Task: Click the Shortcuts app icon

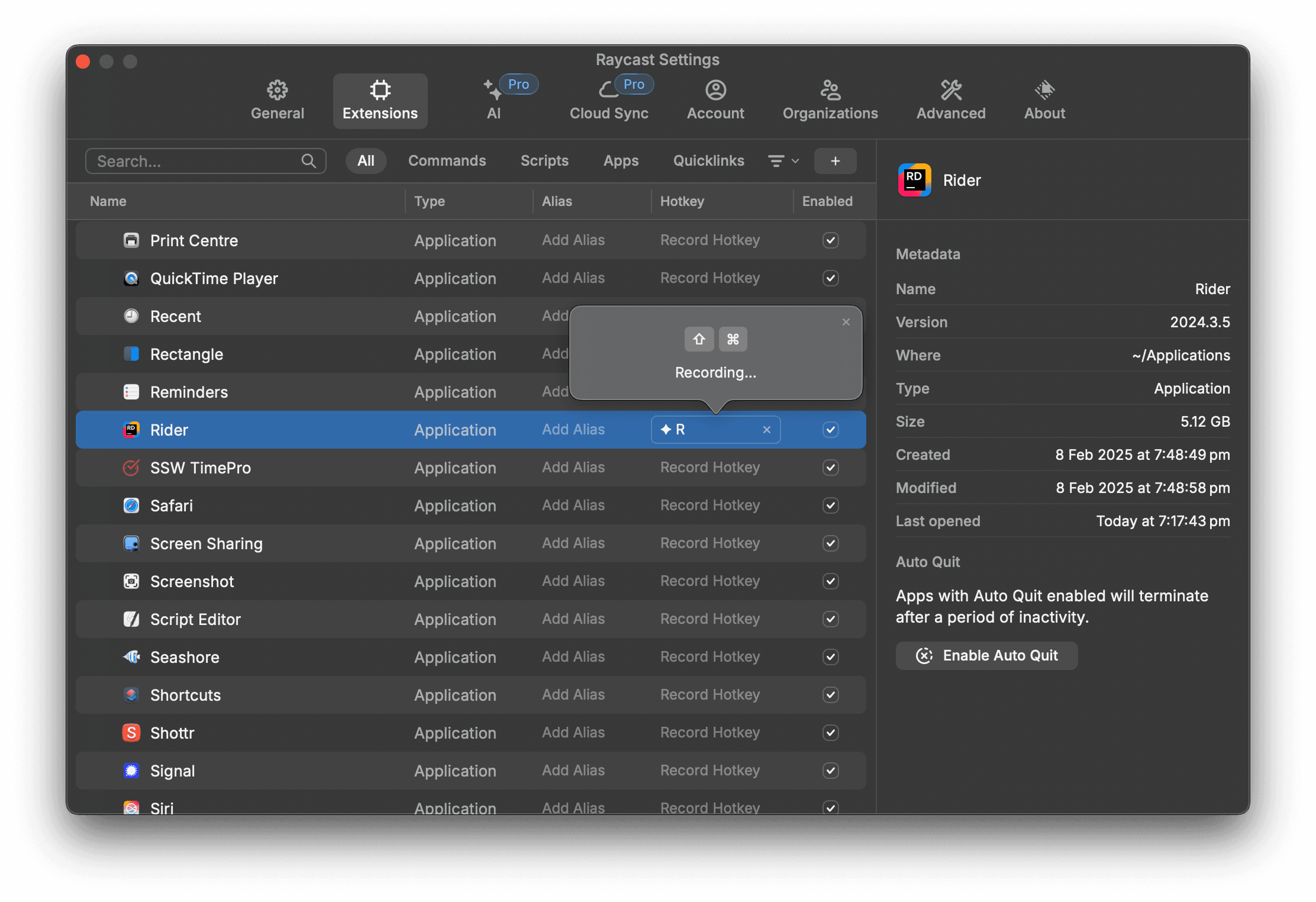Action: click(131, 695)
